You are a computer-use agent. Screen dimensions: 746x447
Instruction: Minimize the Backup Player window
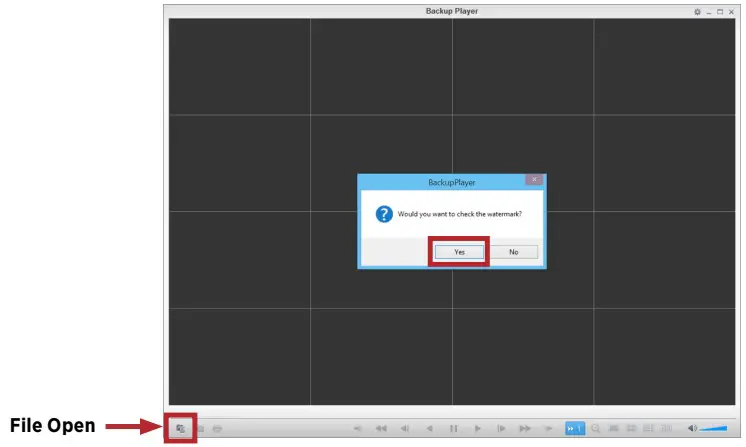(x=709, y=12)
